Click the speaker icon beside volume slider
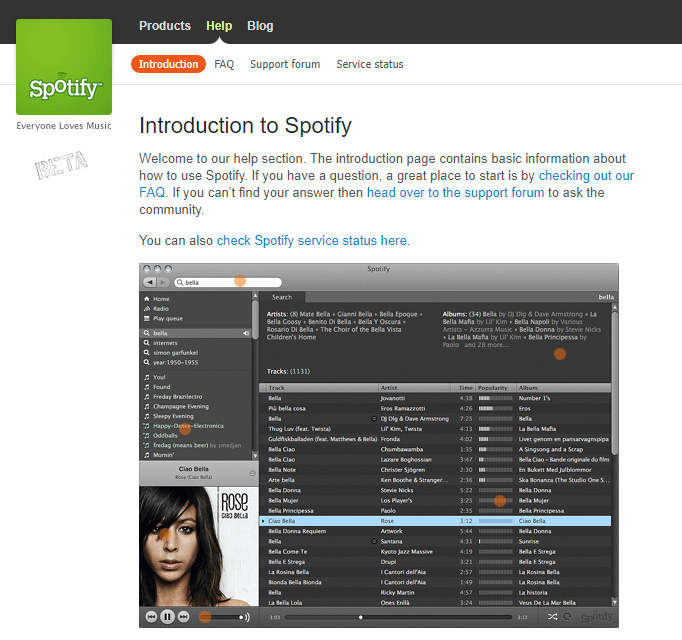This screenshot has width=682, height=640. point(247,617)
